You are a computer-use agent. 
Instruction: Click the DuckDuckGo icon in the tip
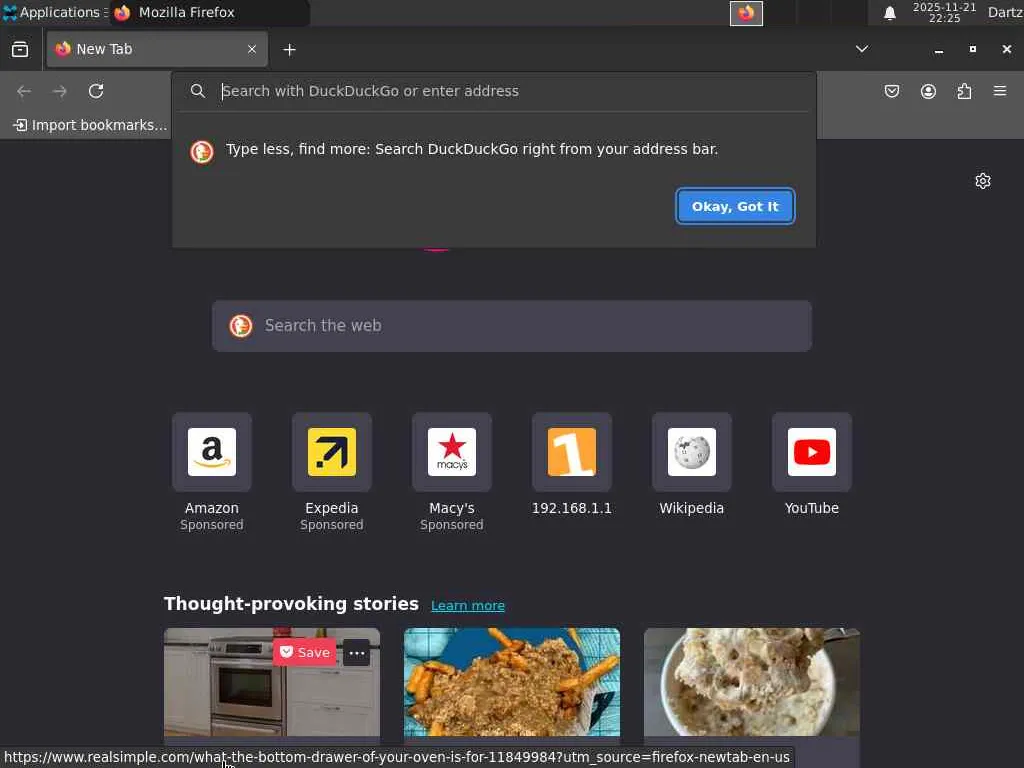202,152
